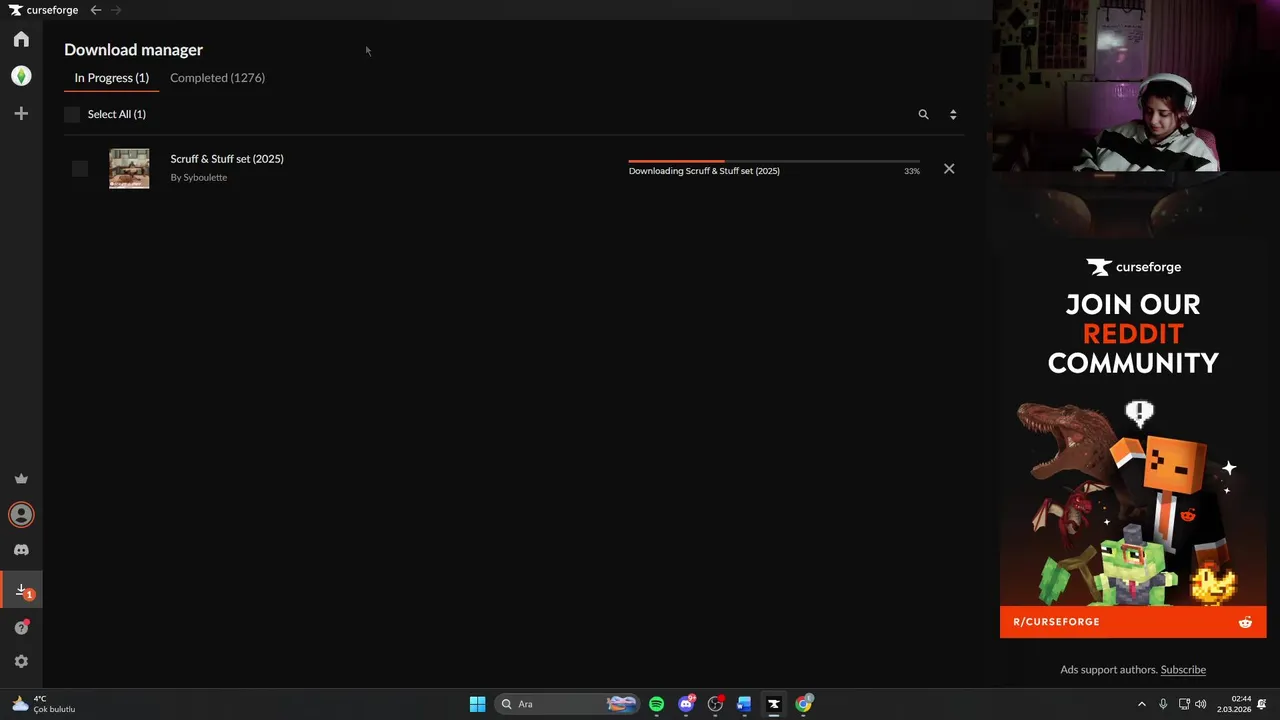
Task: Search downloads with magnifier icon
Action: (x=923, y=114)
